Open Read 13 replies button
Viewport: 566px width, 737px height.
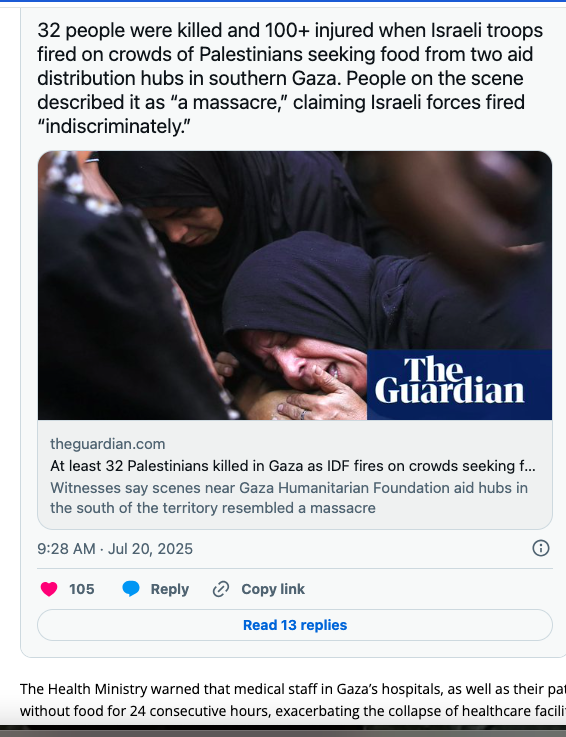click(x=295, y=625)
